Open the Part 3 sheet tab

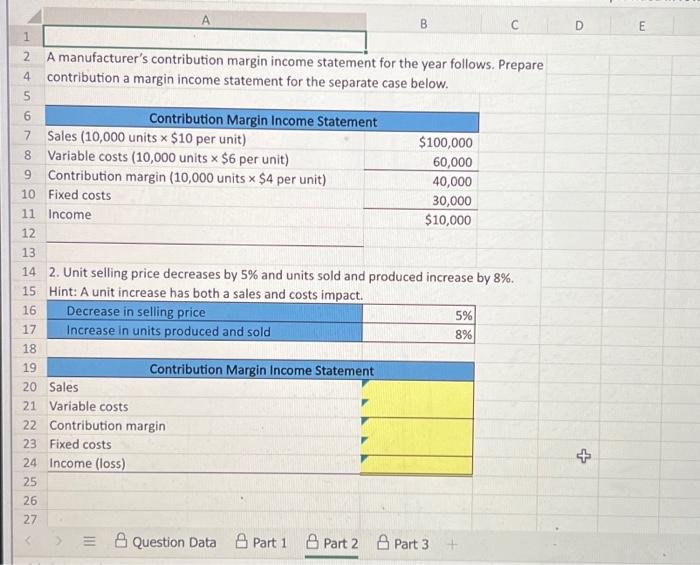pyautogui.click(x=403, y=544)
